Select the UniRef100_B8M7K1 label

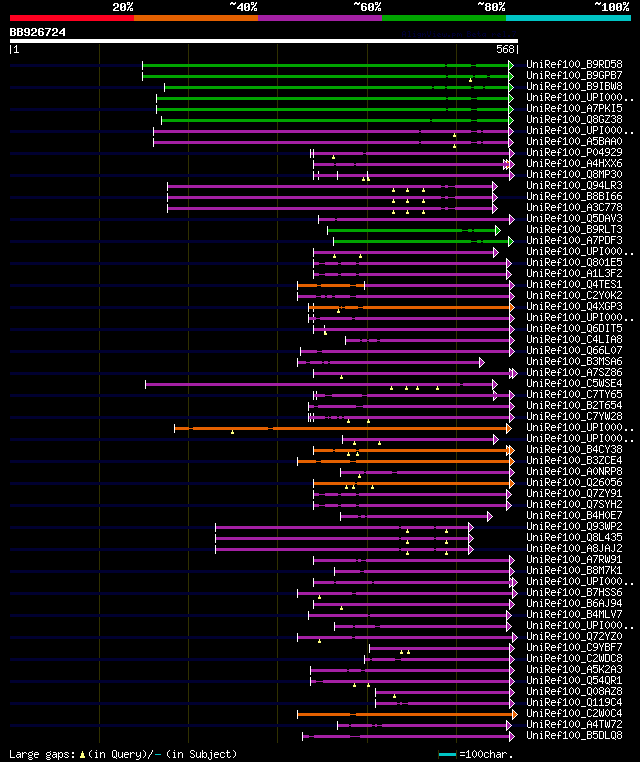coord(574,571)
